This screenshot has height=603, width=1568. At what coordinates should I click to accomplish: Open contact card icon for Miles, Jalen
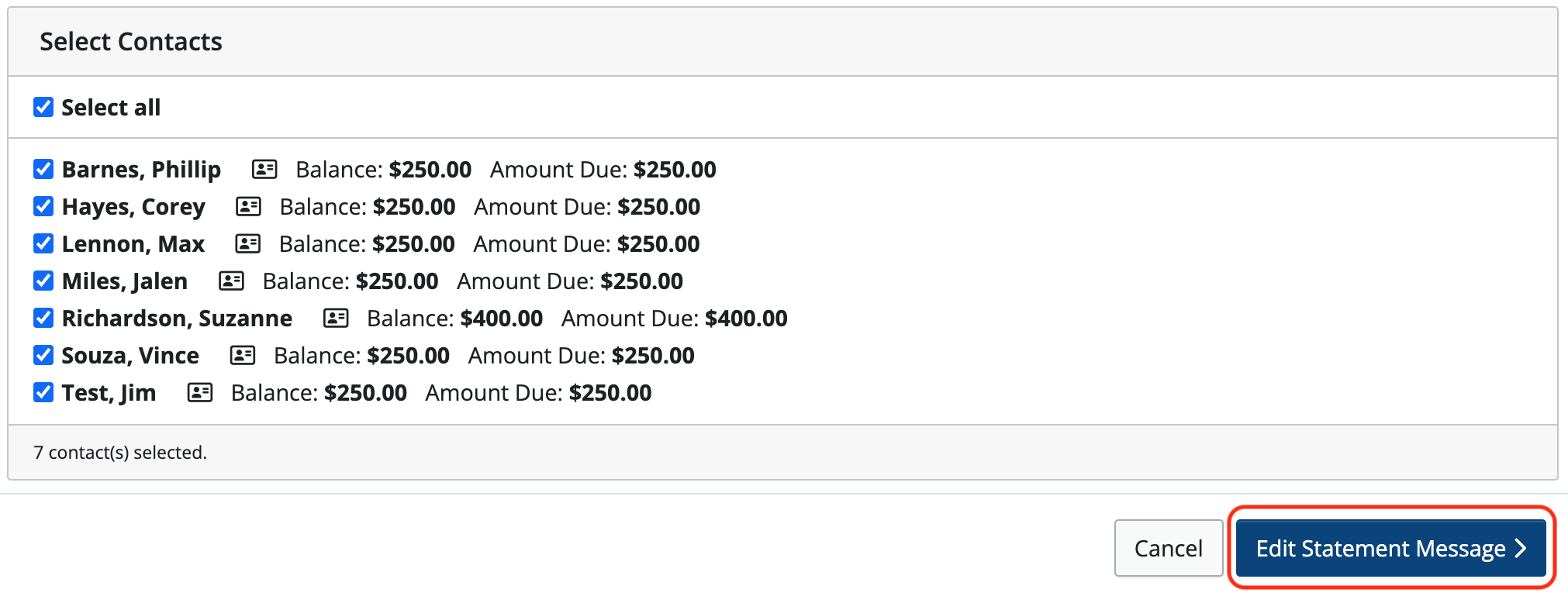click(x=231, y=281)
